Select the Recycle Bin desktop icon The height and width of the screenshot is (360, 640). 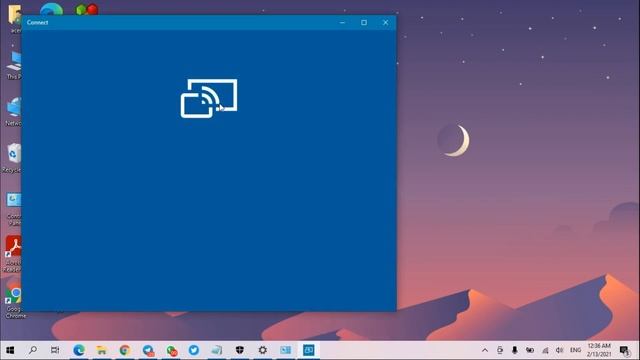point(13,158)
